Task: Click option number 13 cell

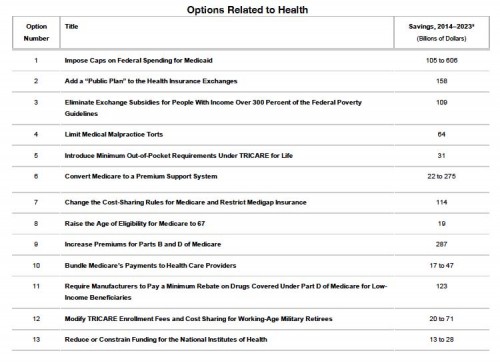Action: click(x=36, y=339)
